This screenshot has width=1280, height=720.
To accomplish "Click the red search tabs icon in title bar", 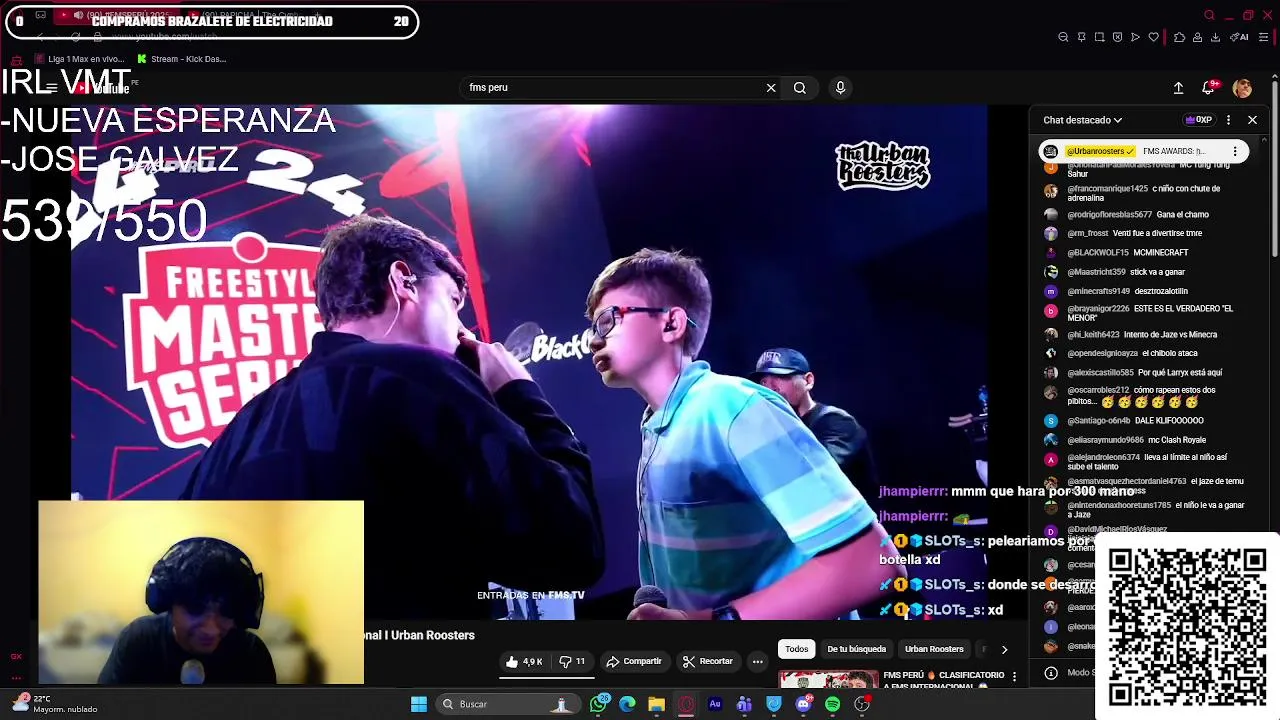I will pos(1209,15).
